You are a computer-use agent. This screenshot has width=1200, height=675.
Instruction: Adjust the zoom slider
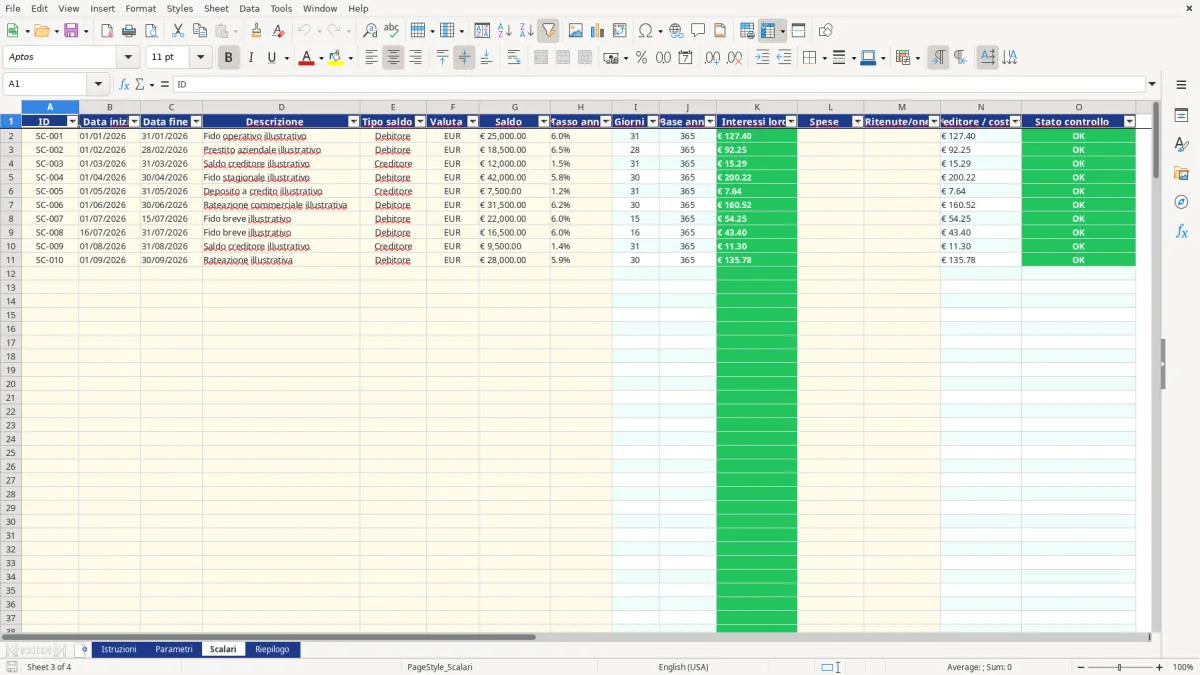1119,667
